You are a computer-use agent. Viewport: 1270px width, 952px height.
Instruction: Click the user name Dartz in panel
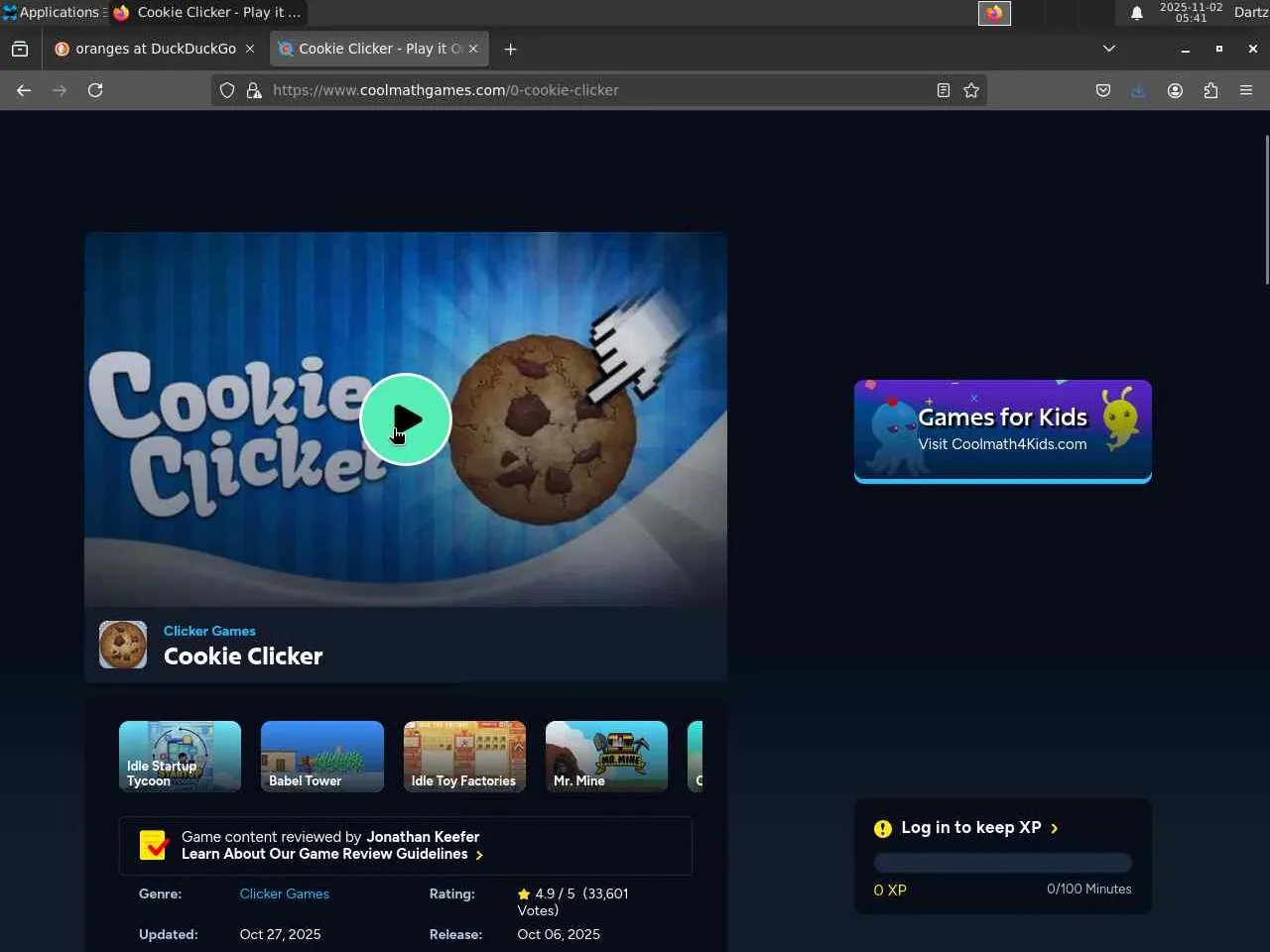coord(1251,12)
